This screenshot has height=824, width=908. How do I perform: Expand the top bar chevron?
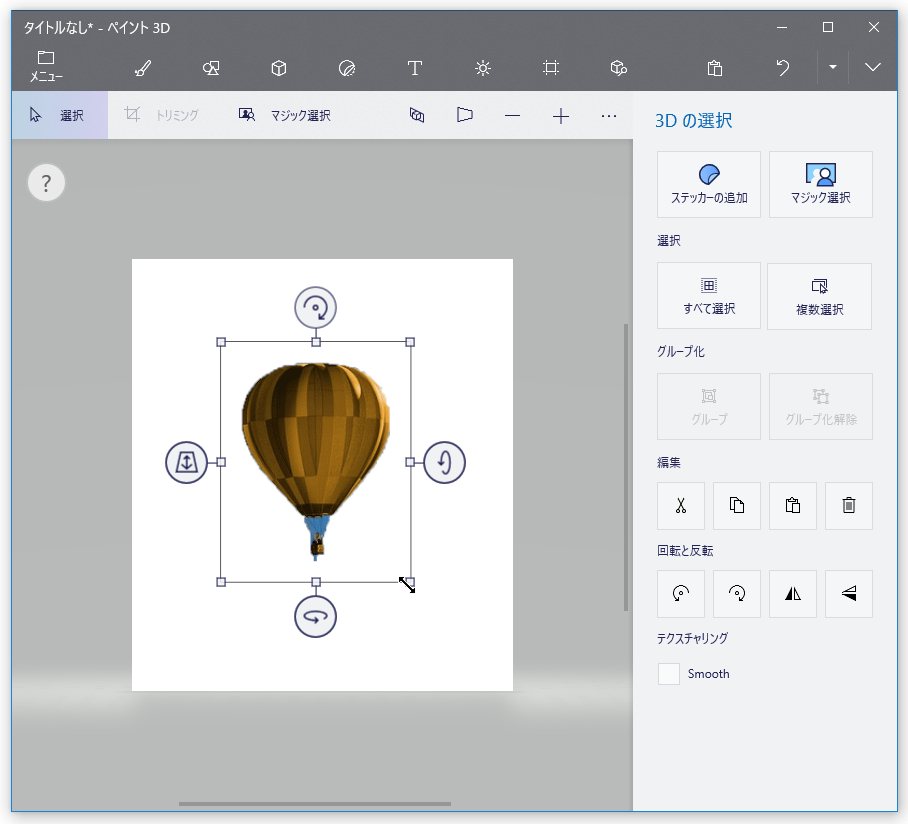click(x=873, y=67)
